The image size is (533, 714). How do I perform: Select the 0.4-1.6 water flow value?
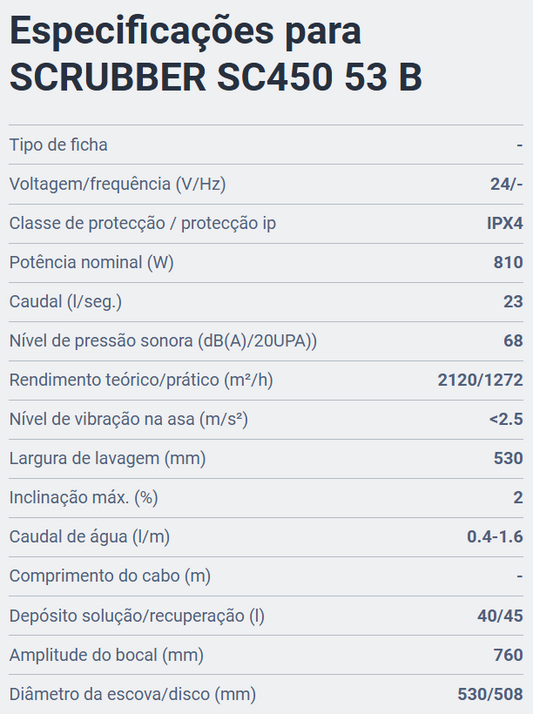[x=495, y=536]
